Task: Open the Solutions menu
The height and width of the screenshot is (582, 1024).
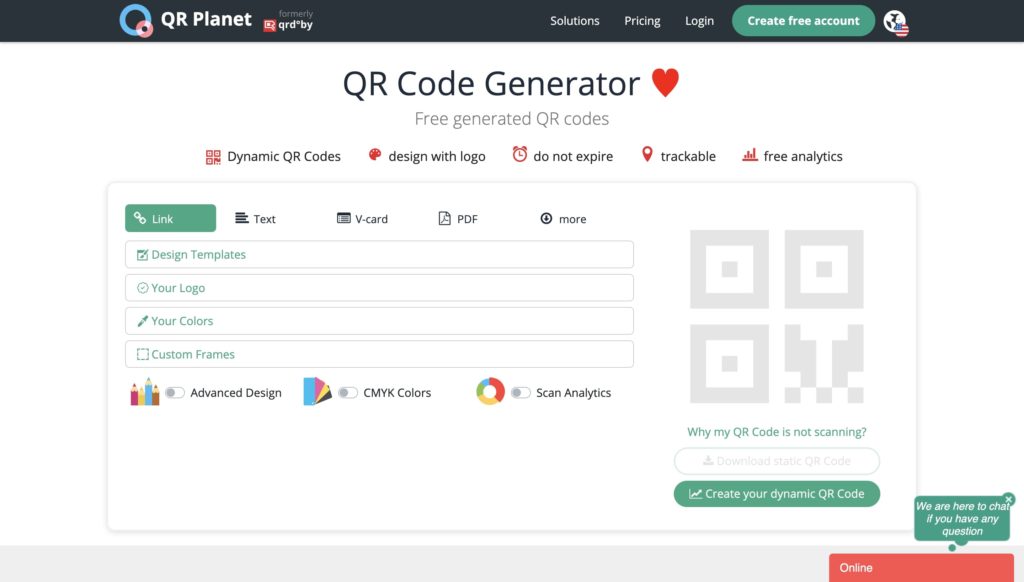Action: pyautogui.click(x=575, y=21)
